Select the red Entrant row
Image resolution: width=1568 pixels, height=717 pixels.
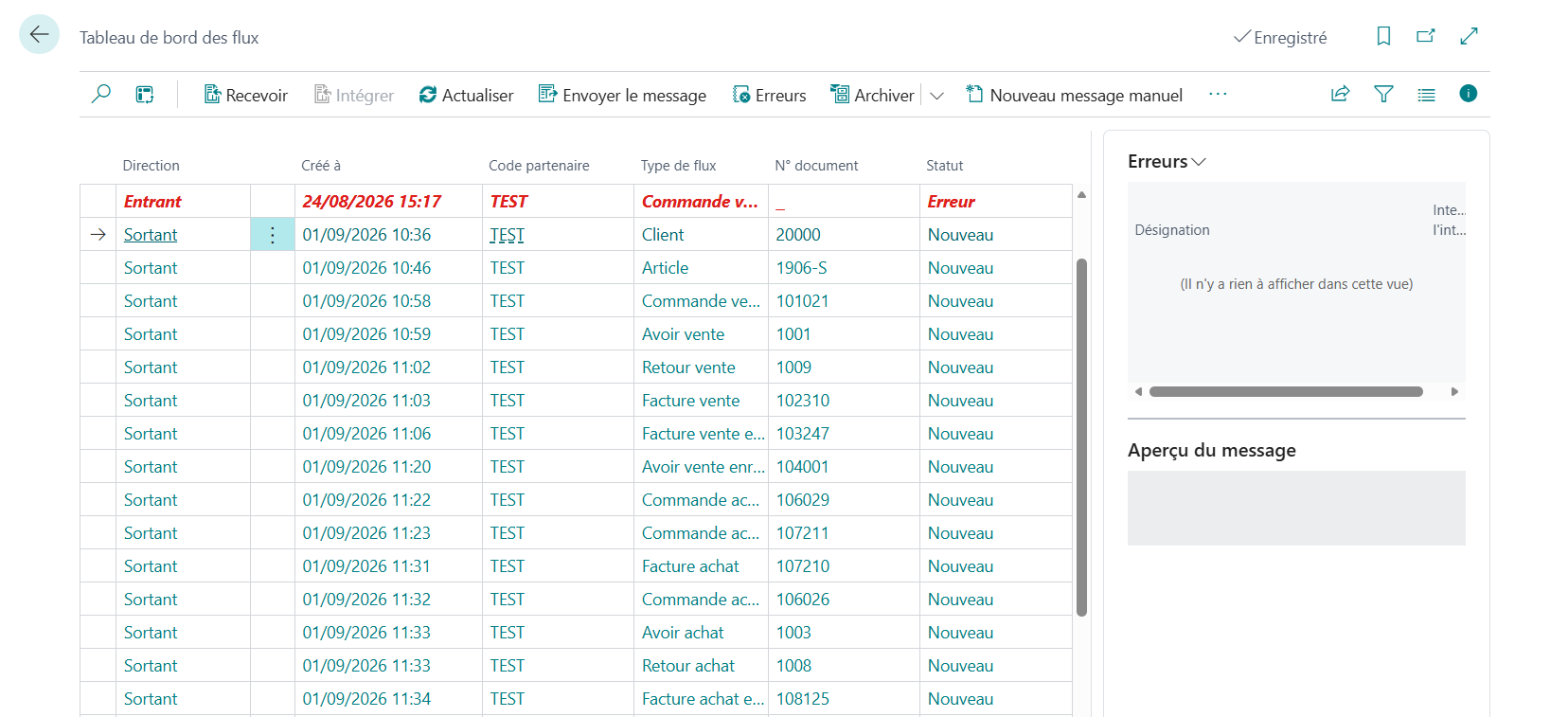pyautogui.click(x=576, y=202)
